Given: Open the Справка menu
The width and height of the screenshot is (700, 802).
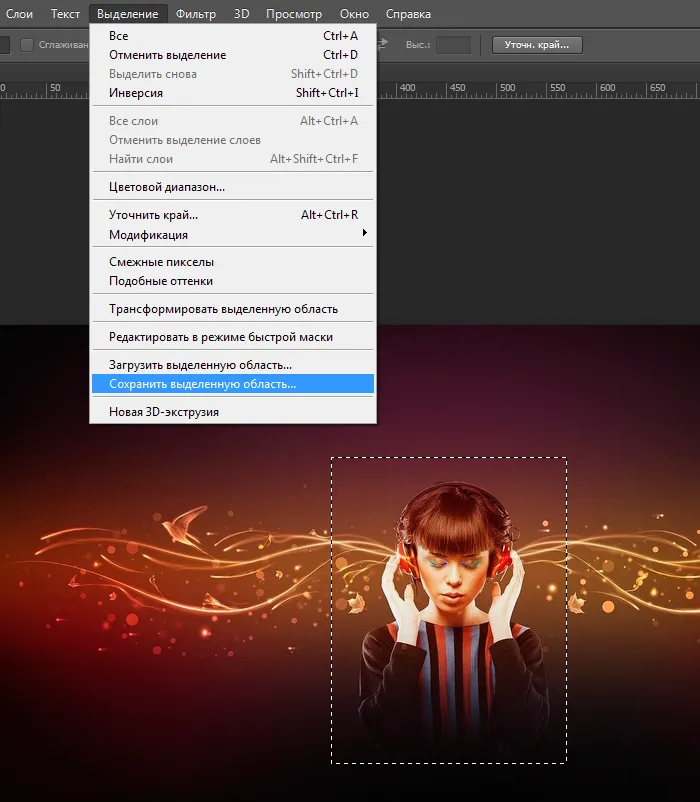Looking at the screenshot, I should coord(408,14).
